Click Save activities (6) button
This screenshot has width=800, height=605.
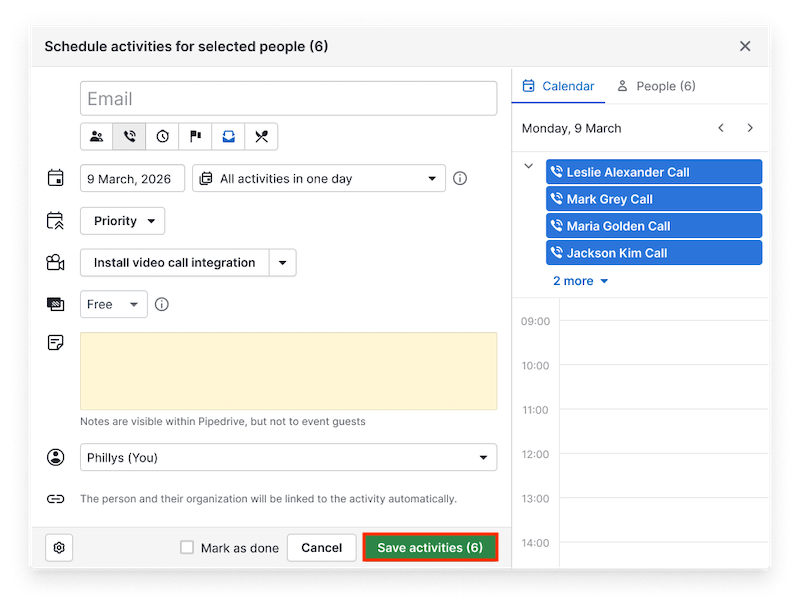(x=430, y=548)
